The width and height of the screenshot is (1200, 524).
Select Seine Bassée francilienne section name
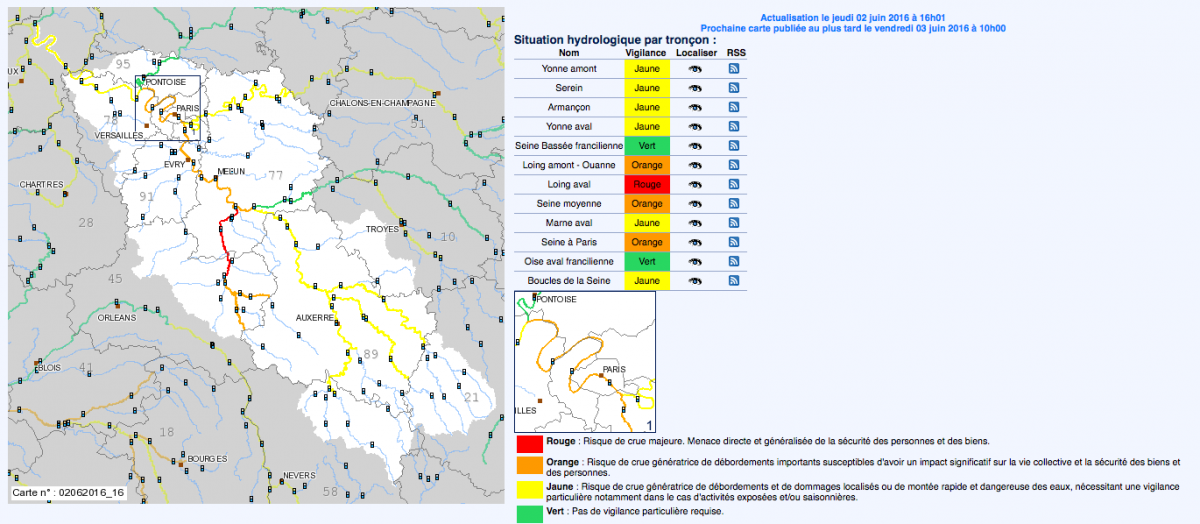pyautogui.click(x=568, y=146)
